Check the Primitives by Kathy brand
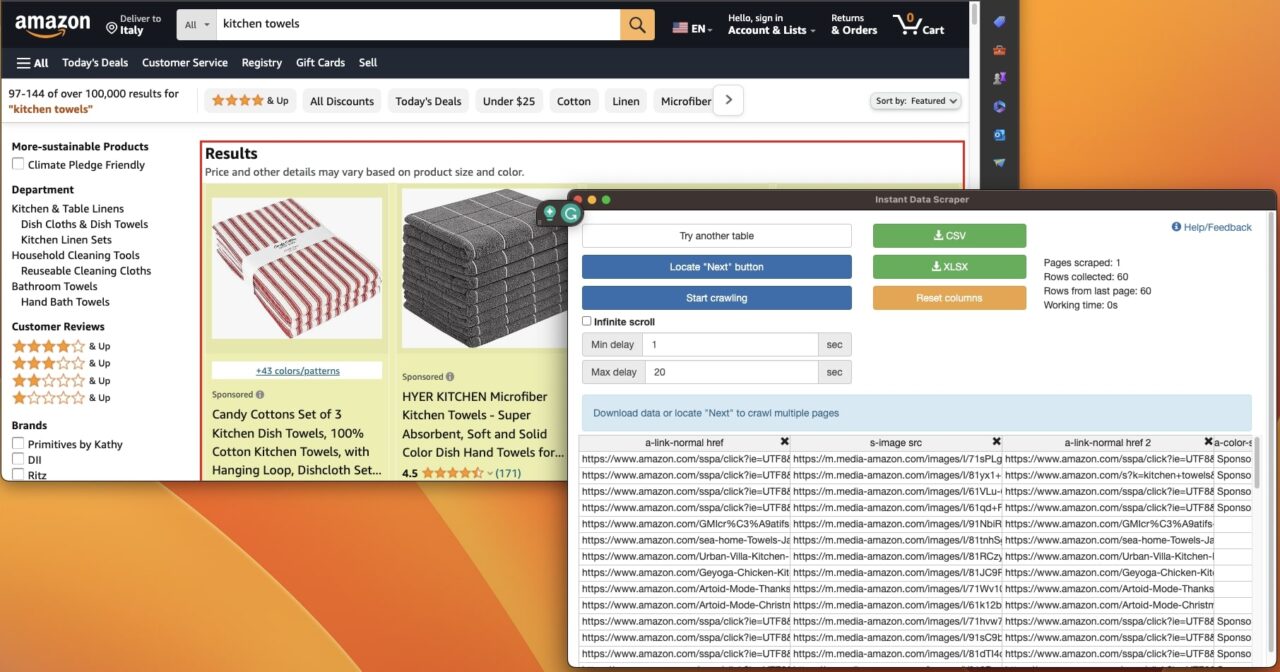The width and height of the screenshot is (1280, 672). tap(18, 444)
